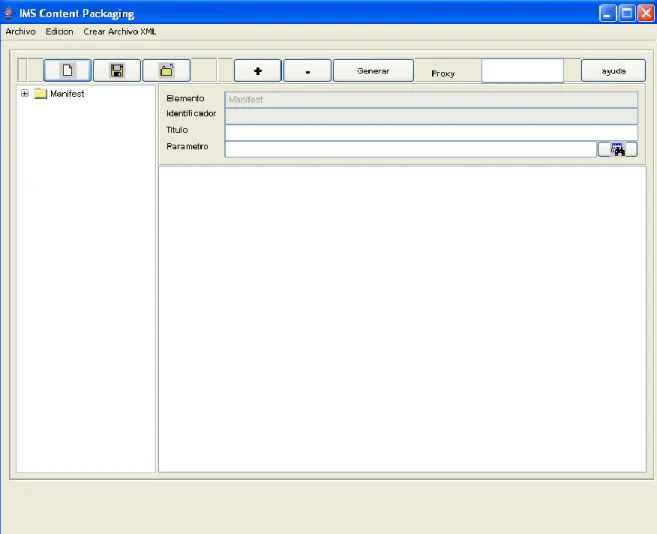Expand the Manifest tree node
Image resolution: width=657 pixels, height=534 pixels.
click(25, 93)
